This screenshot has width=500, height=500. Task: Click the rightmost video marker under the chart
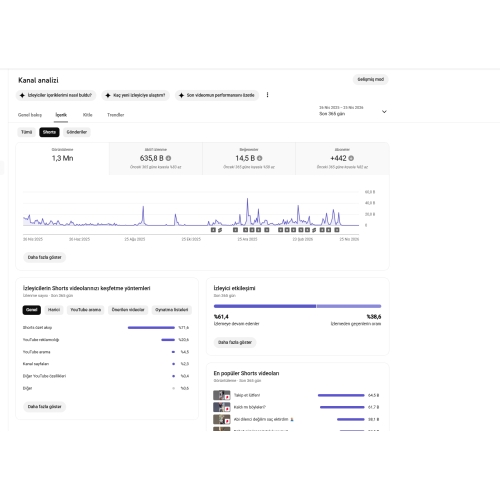tap(337, 230)
